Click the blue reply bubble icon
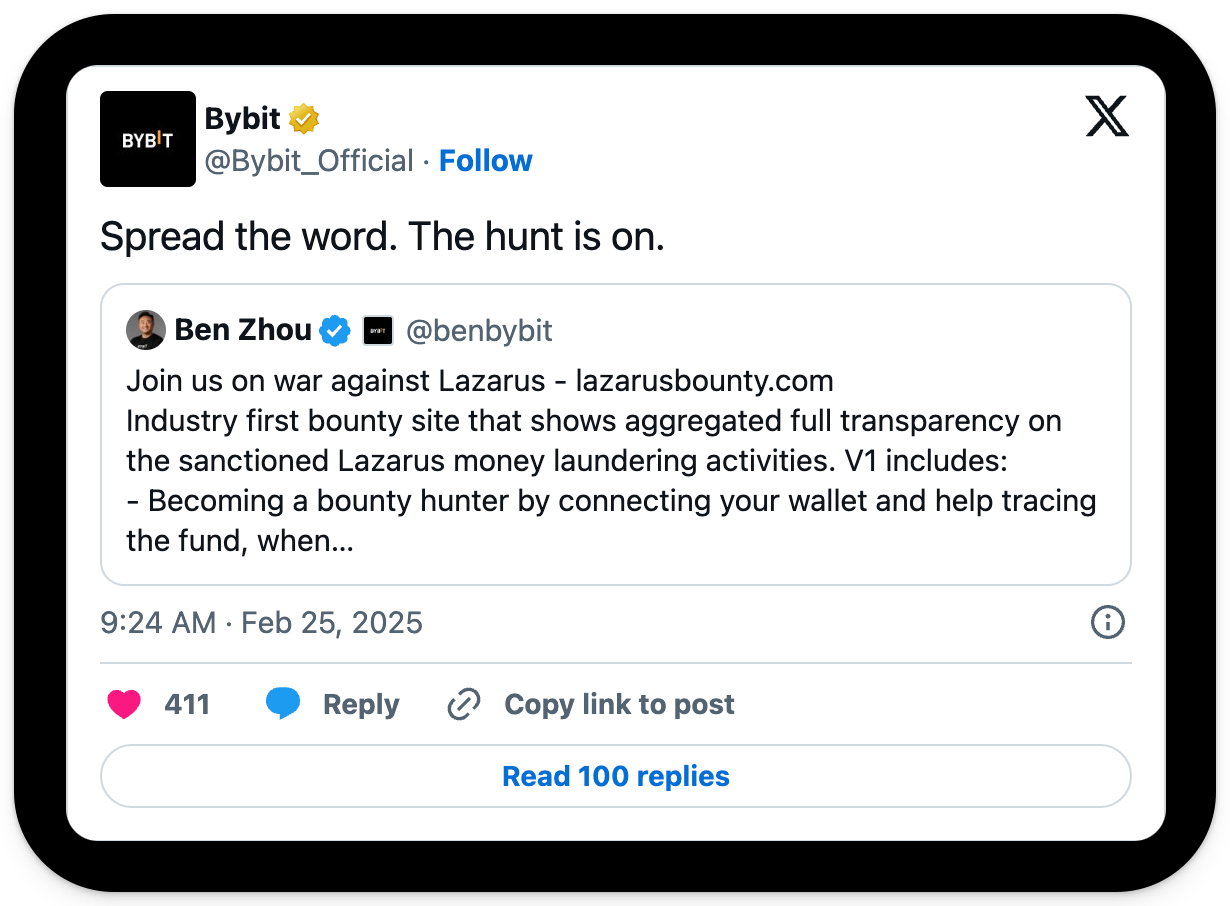Viewport: 1230px width, 906px height. coord(283,704)
